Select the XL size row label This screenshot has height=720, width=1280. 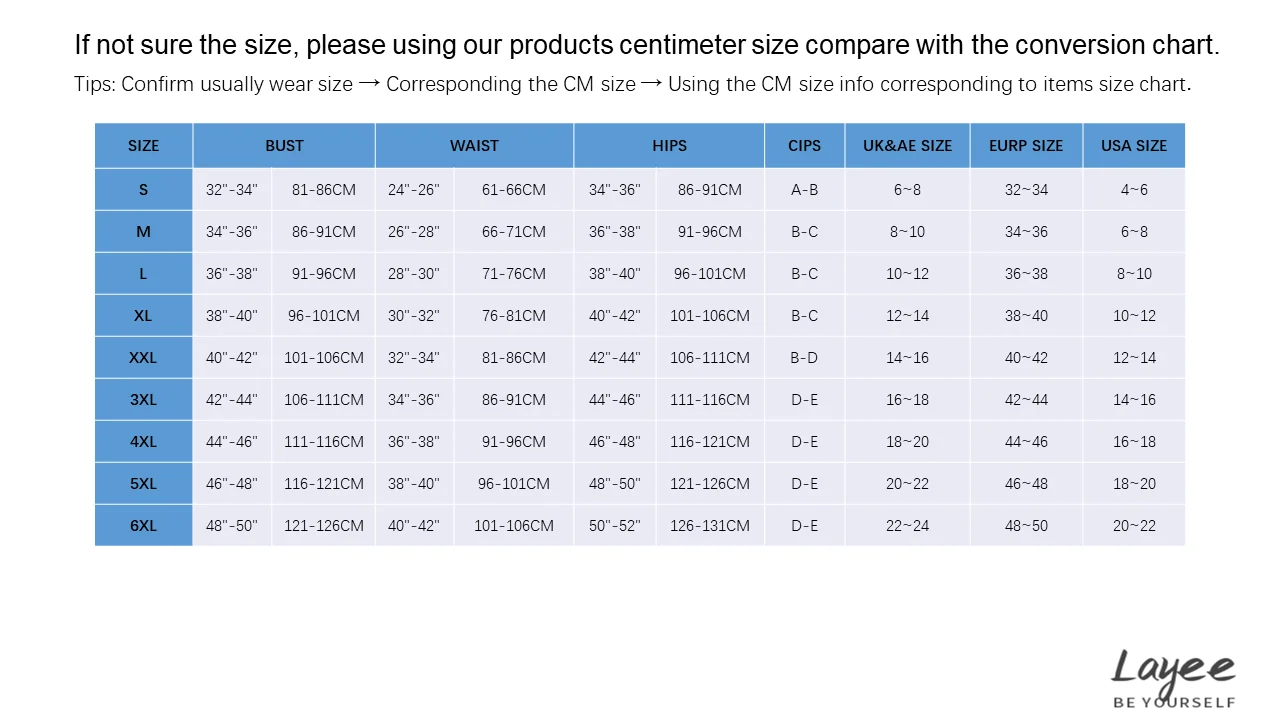[x=144, y=315]
